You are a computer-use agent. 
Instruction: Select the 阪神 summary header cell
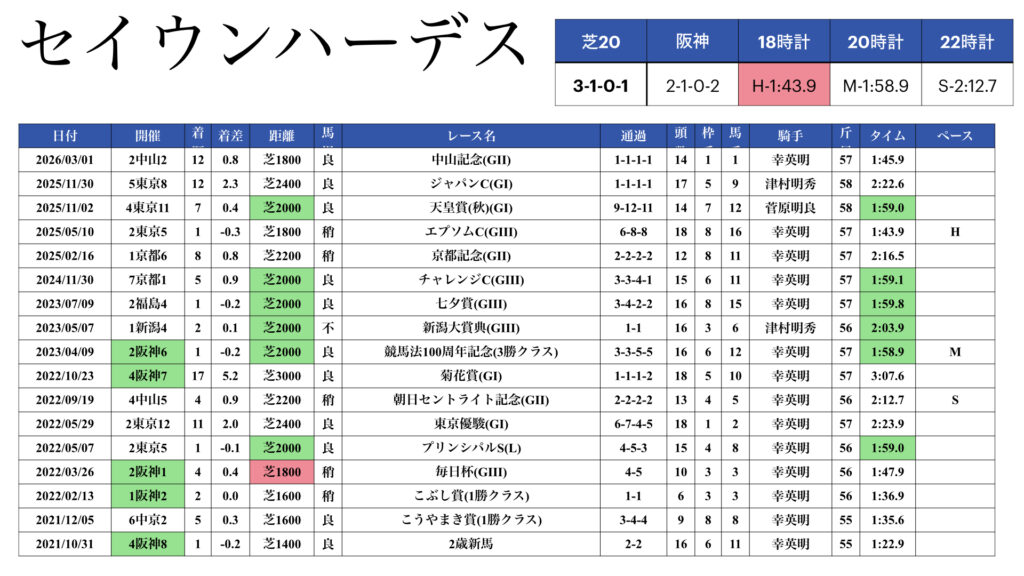[x=692, y=42]
